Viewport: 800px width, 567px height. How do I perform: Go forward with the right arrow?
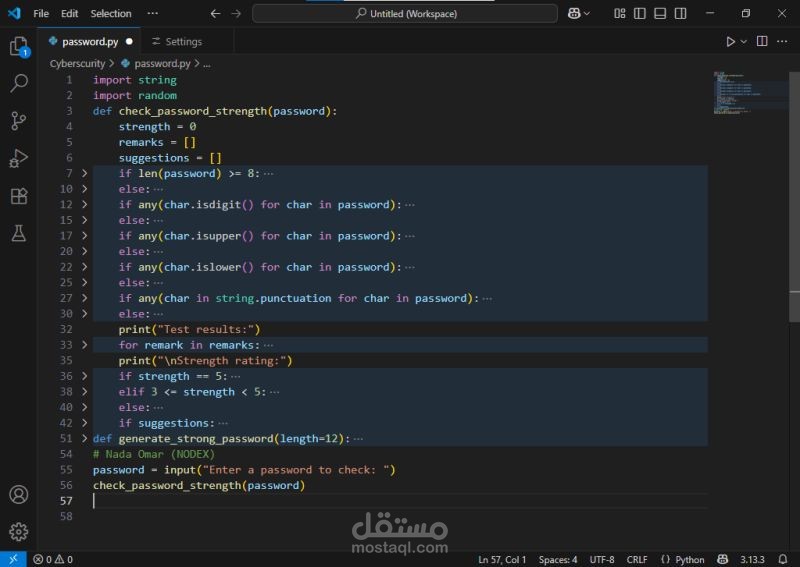click(236, 14)
